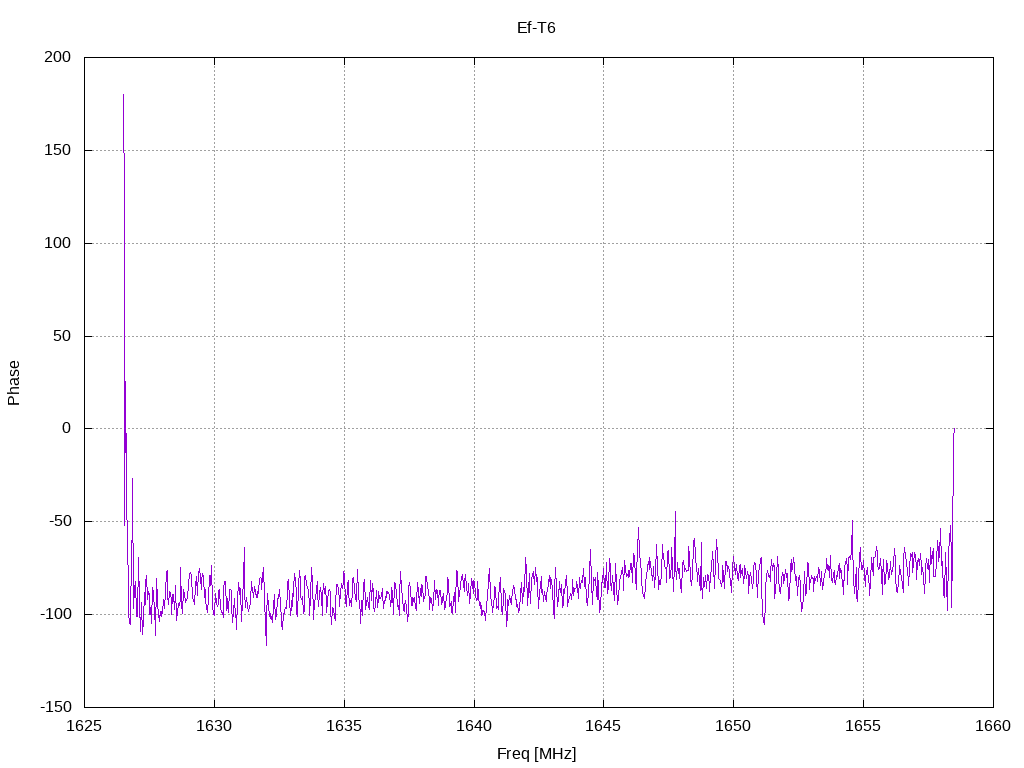Click the x-axis tick label 1650
1024x768 pixels.
733,726
